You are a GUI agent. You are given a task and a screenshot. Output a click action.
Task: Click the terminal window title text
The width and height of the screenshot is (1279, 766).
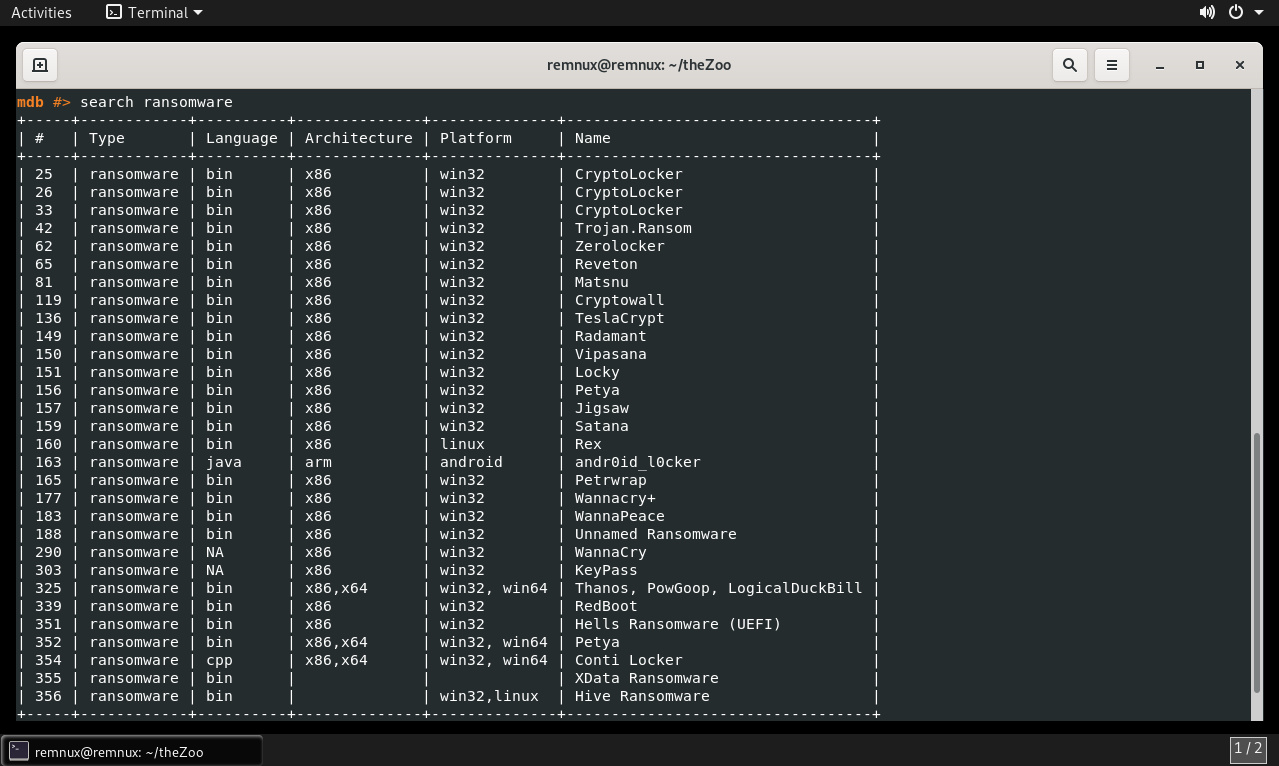(638, 65)
